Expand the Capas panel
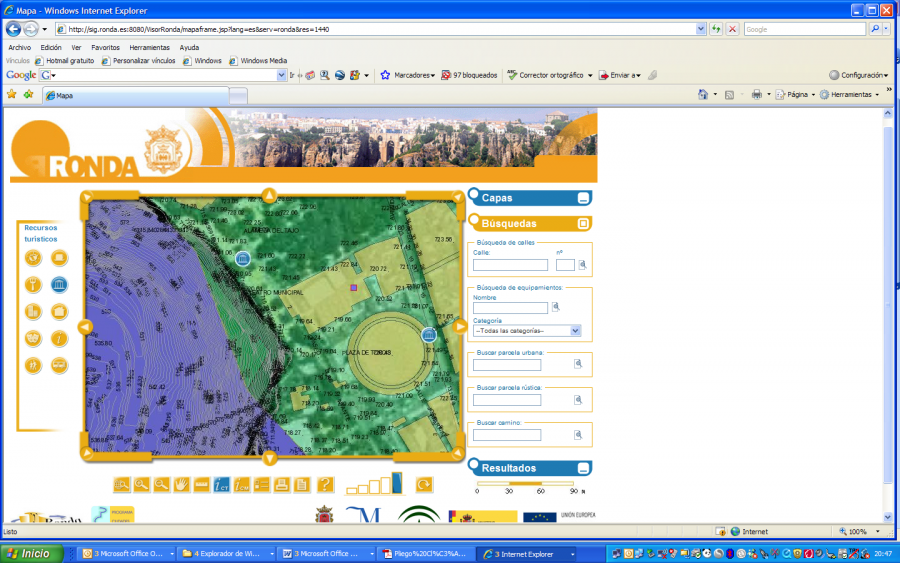The height and width of the screenshot is (563, 900). click(583, 198)
